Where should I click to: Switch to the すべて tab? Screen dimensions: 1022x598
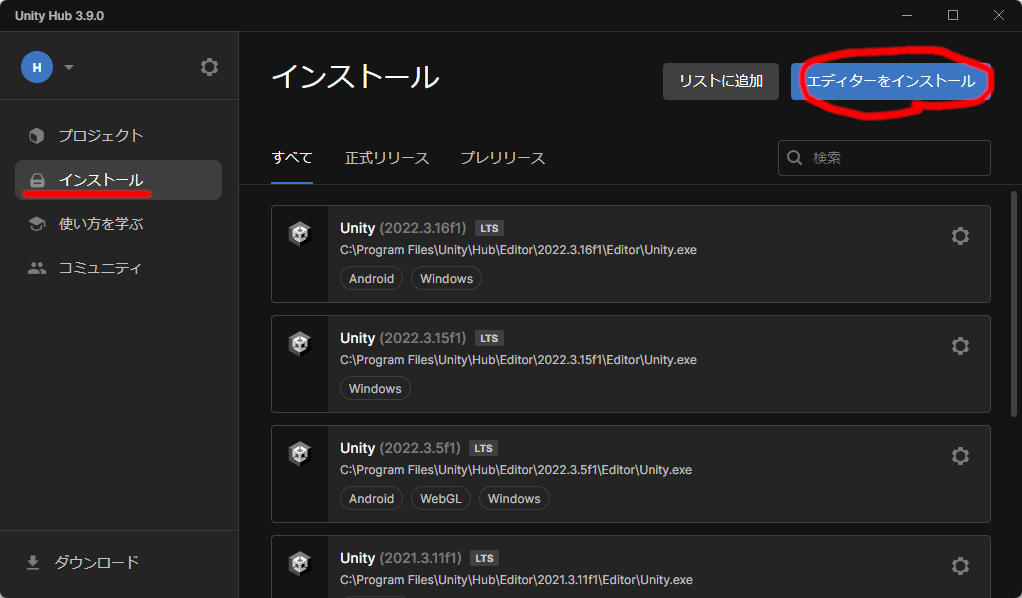point(292,158)
